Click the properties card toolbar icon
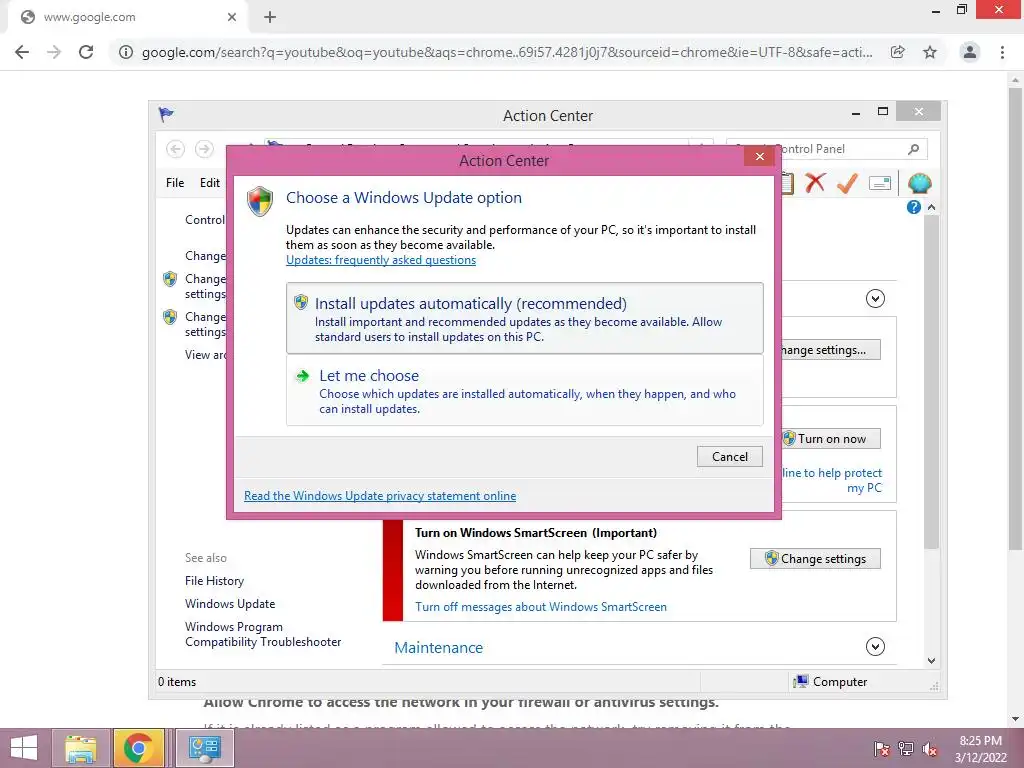This screenshot has height=768, width=1024. tap(880, 184)
